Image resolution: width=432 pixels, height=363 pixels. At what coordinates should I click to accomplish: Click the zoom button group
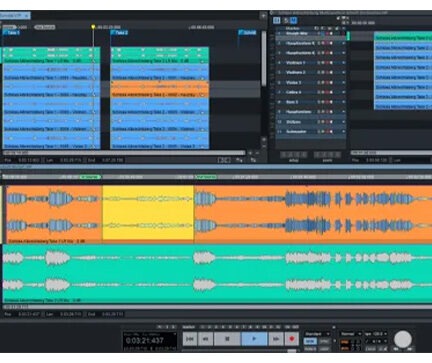328,155
